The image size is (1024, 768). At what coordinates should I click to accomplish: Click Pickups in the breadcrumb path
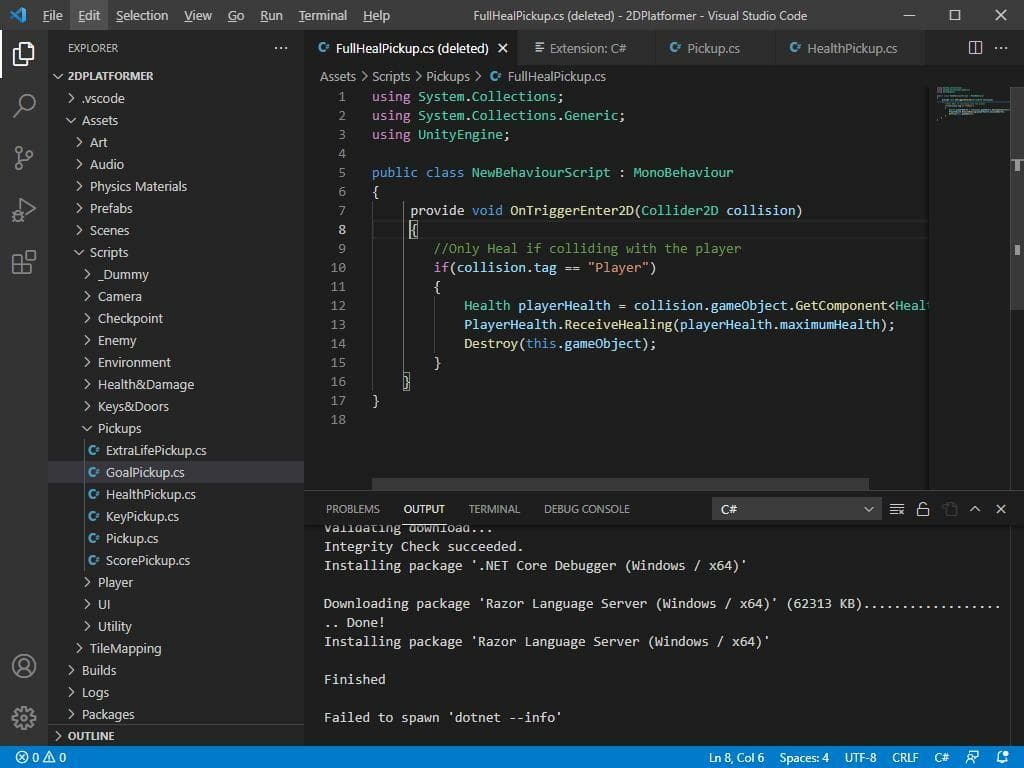pyautogui.click(x=447, y=76)
